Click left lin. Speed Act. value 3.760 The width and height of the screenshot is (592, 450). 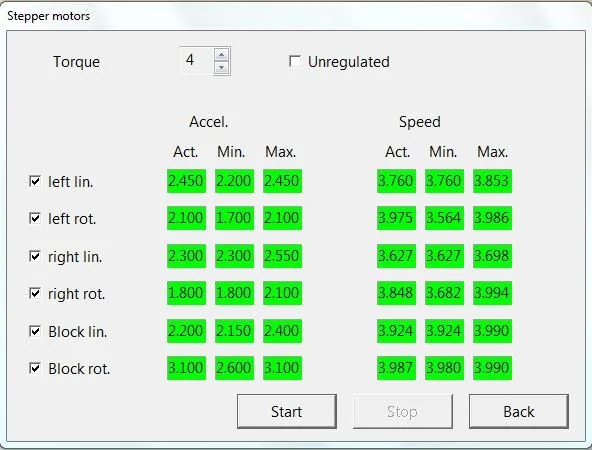click(x=396, y=181)
